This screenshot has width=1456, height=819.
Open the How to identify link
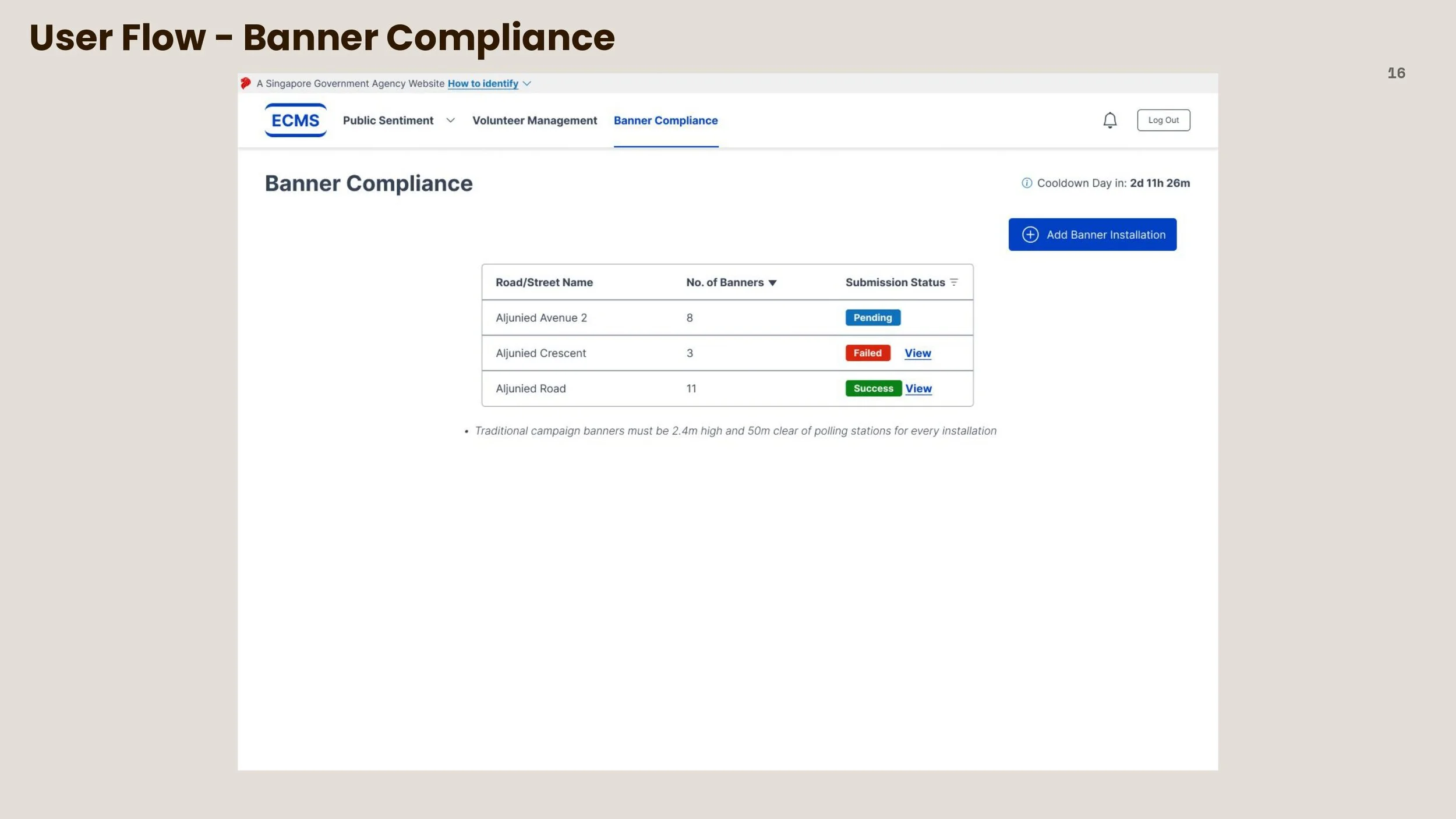click(x=483, y=84)
